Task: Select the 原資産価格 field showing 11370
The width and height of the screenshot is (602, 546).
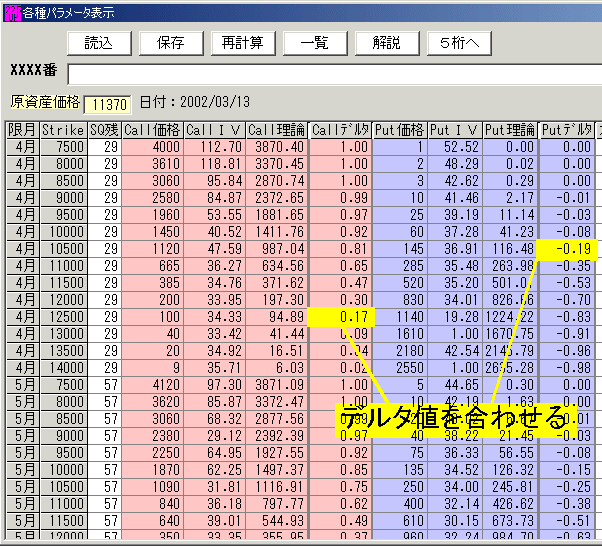Action: click(x=108, y=104)
